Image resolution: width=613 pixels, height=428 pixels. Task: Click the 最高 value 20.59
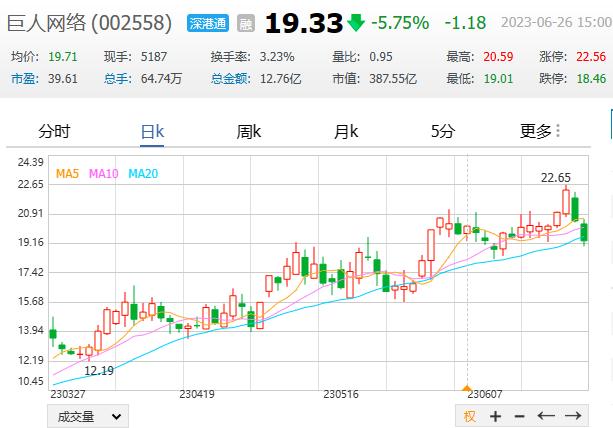(498, 57)
